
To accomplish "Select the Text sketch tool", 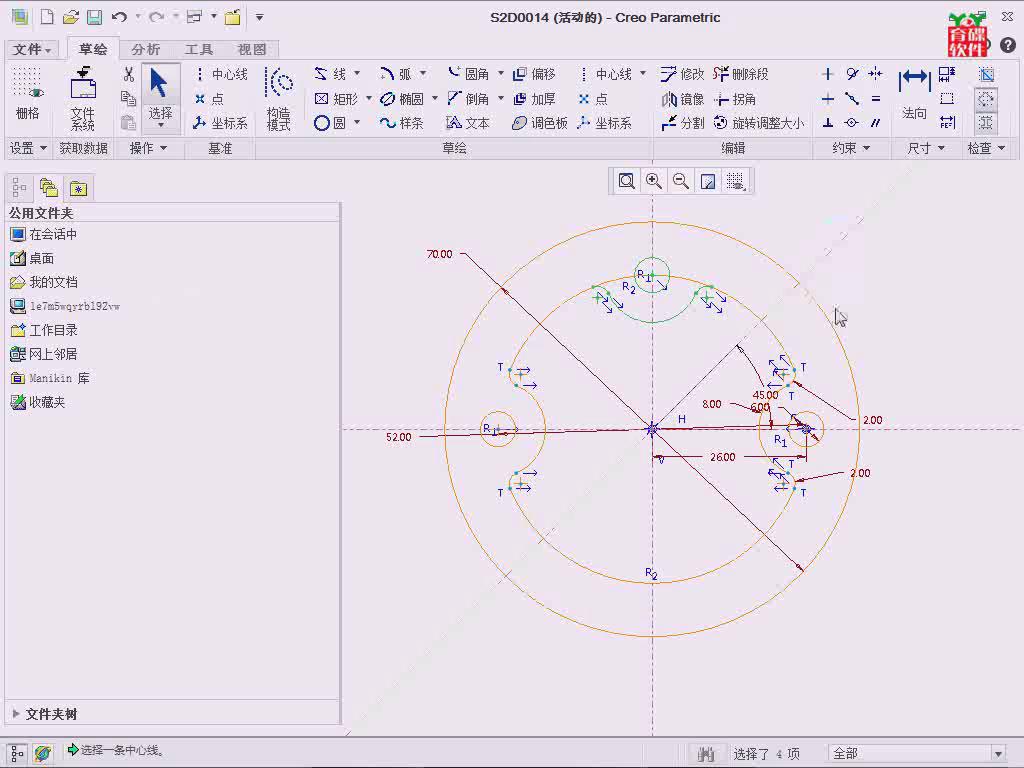I will [468, 123].
